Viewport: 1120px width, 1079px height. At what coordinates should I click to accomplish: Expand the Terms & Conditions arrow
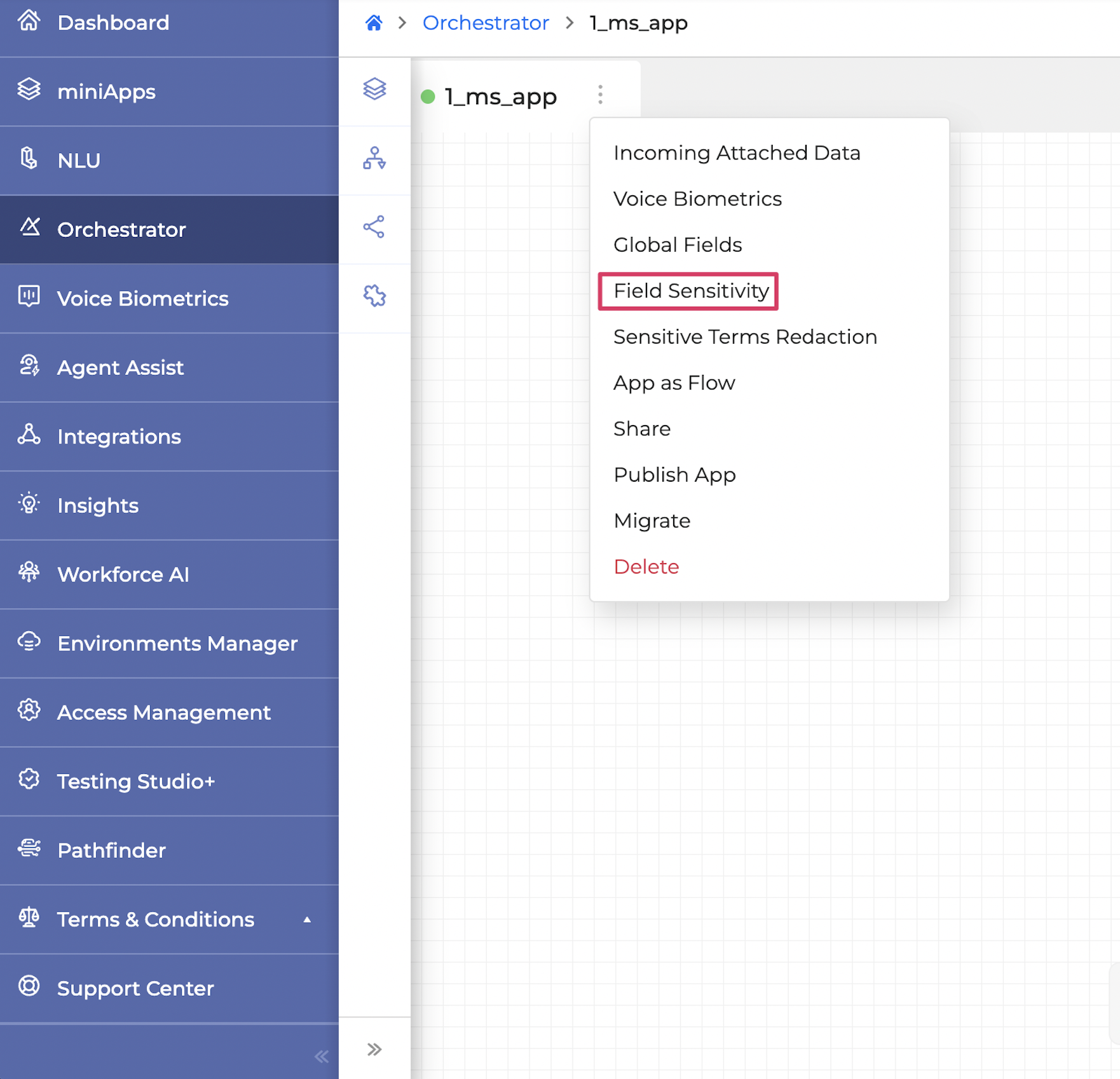[x=307, y=920]
